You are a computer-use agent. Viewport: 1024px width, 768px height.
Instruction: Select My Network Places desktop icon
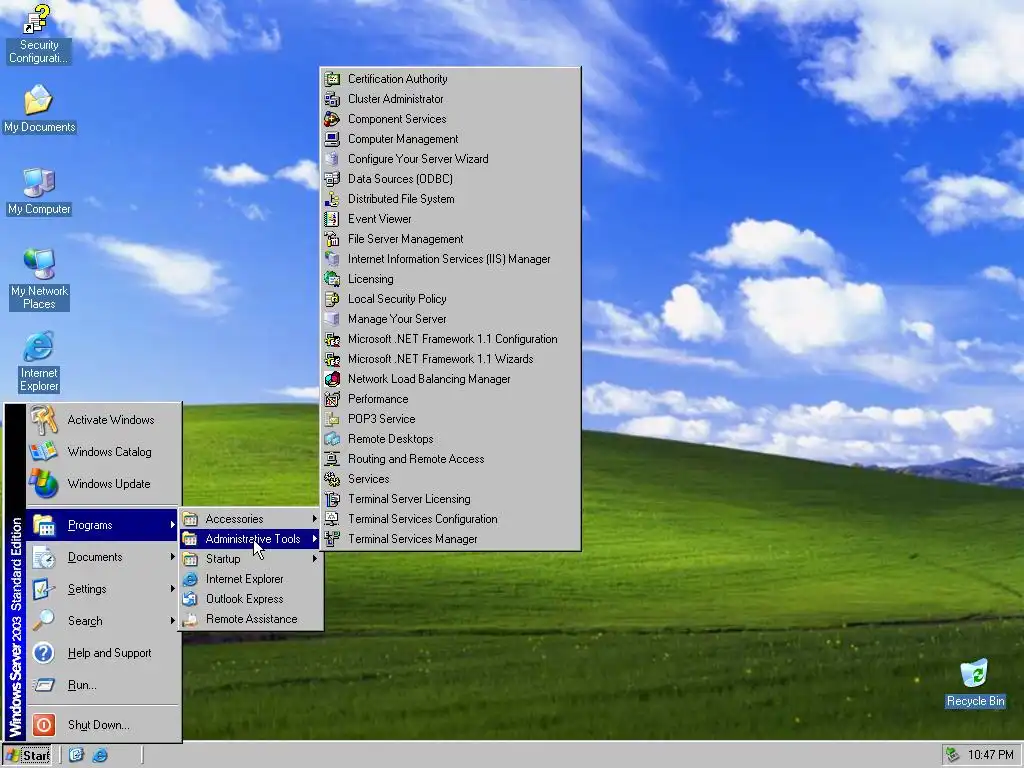(x=39, y=280)
